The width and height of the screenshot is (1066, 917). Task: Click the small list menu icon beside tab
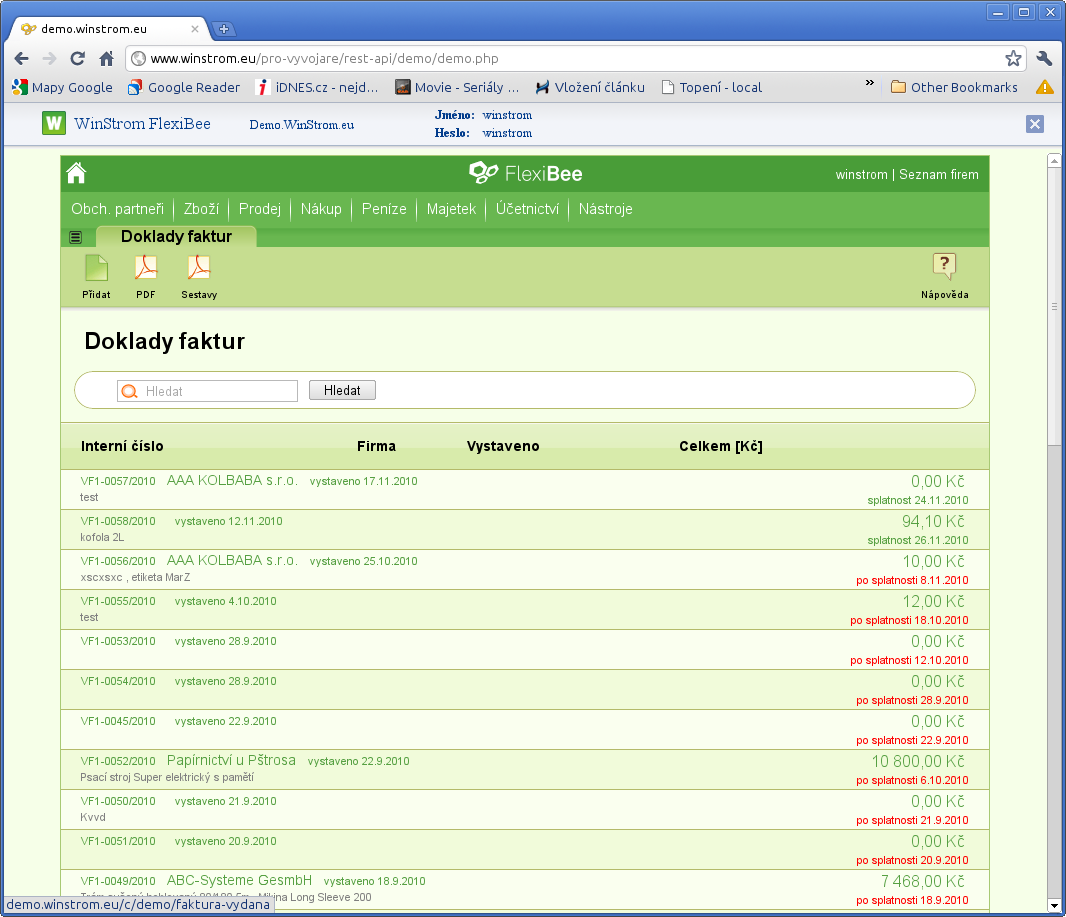[x=76, y=237]
